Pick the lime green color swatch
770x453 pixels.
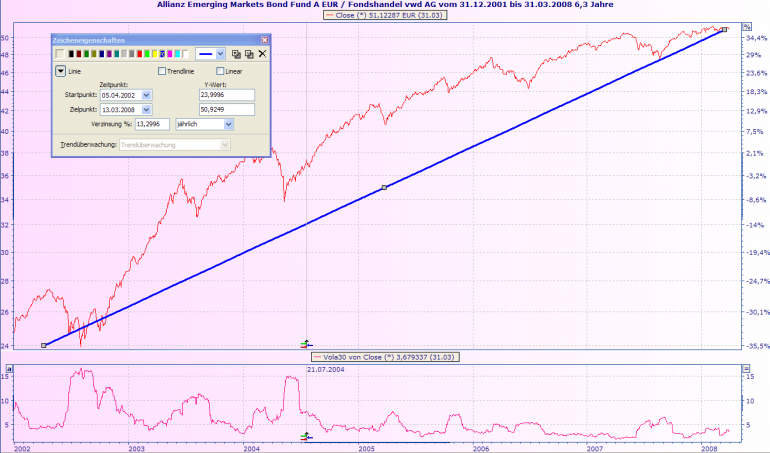pos(147,54)
